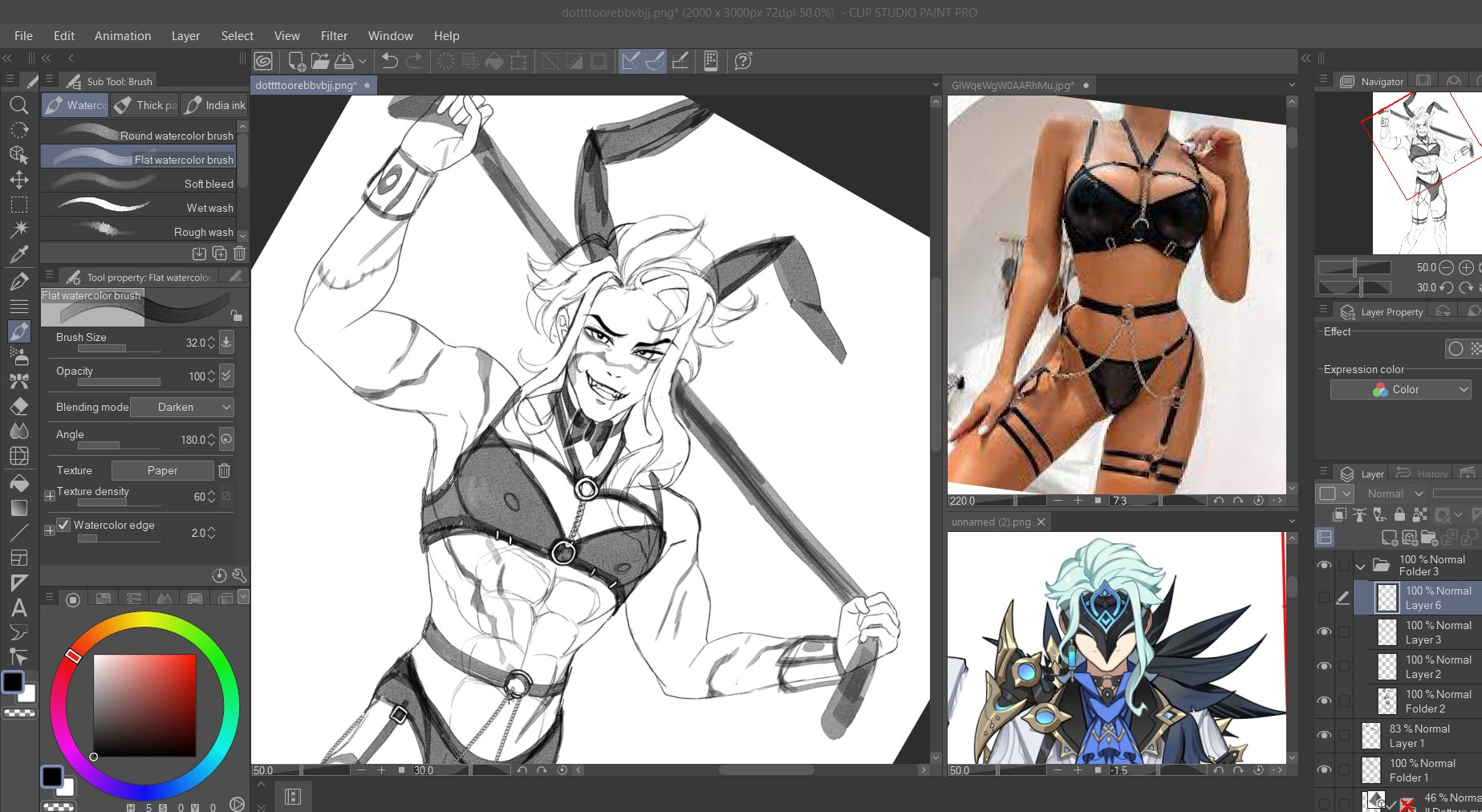1482x812 pixels.
Task: Switch to the India ink brush tab
Action: pos(215,105)
